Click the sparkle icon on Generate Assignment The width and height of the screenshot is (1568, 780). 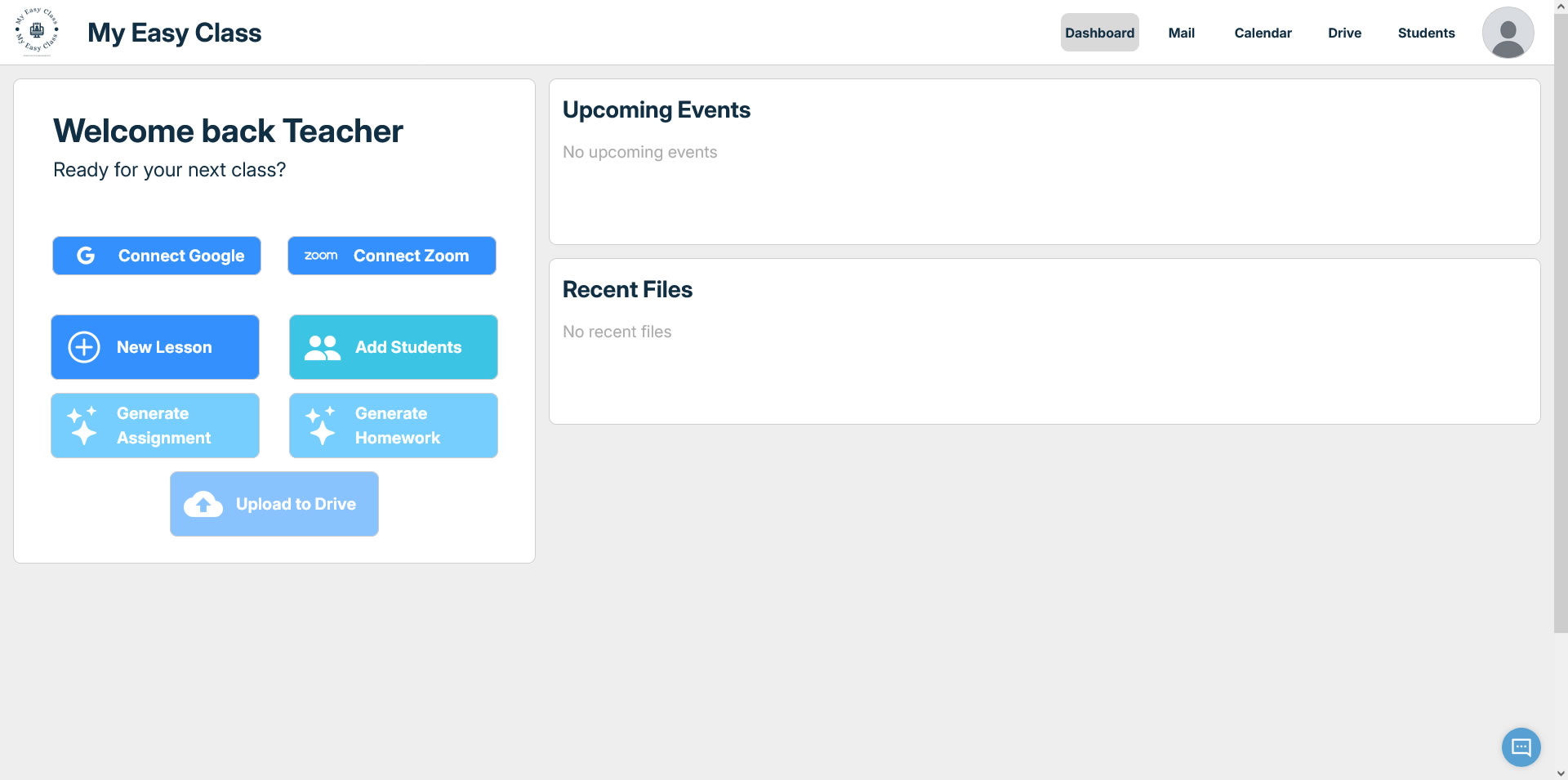[82, 426]
